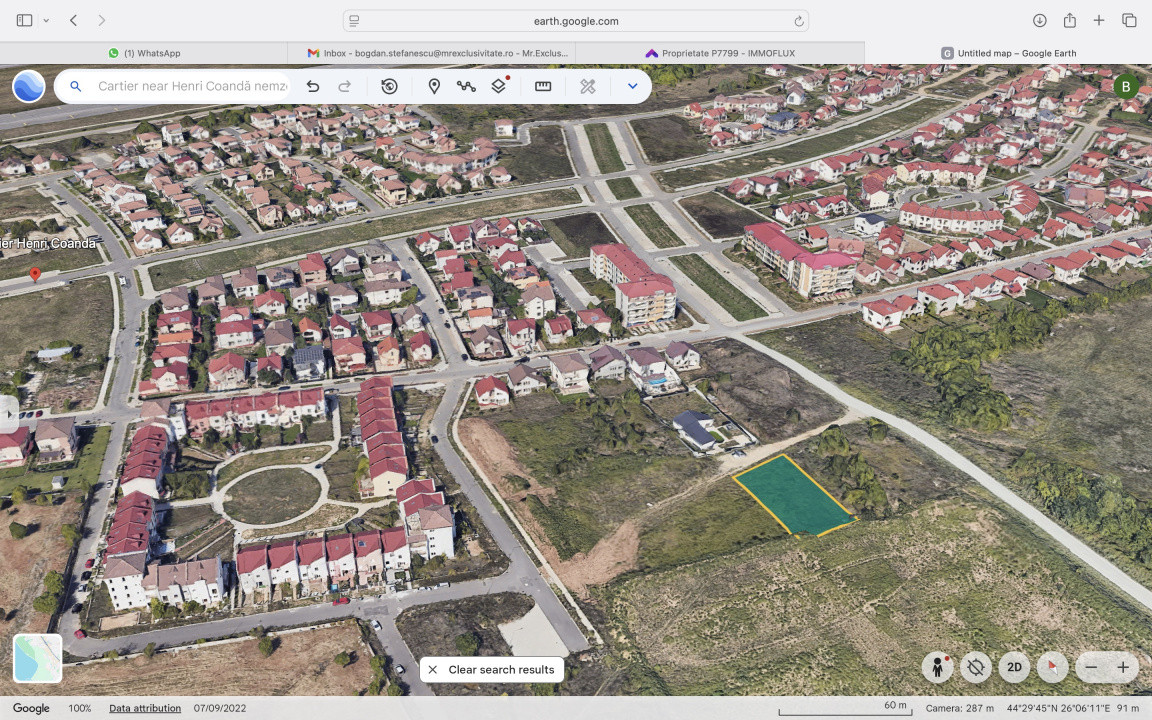Click the undo arrow in Earth toolbar
This screenshot has height=720, width=1152.
(313, 87)
